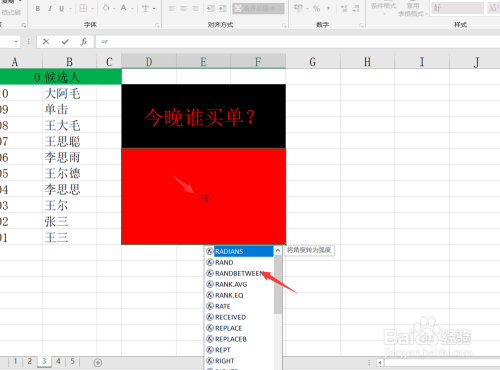Open Format as Table (套用表格格式)
Screen dimensions: 500x370
413,9
